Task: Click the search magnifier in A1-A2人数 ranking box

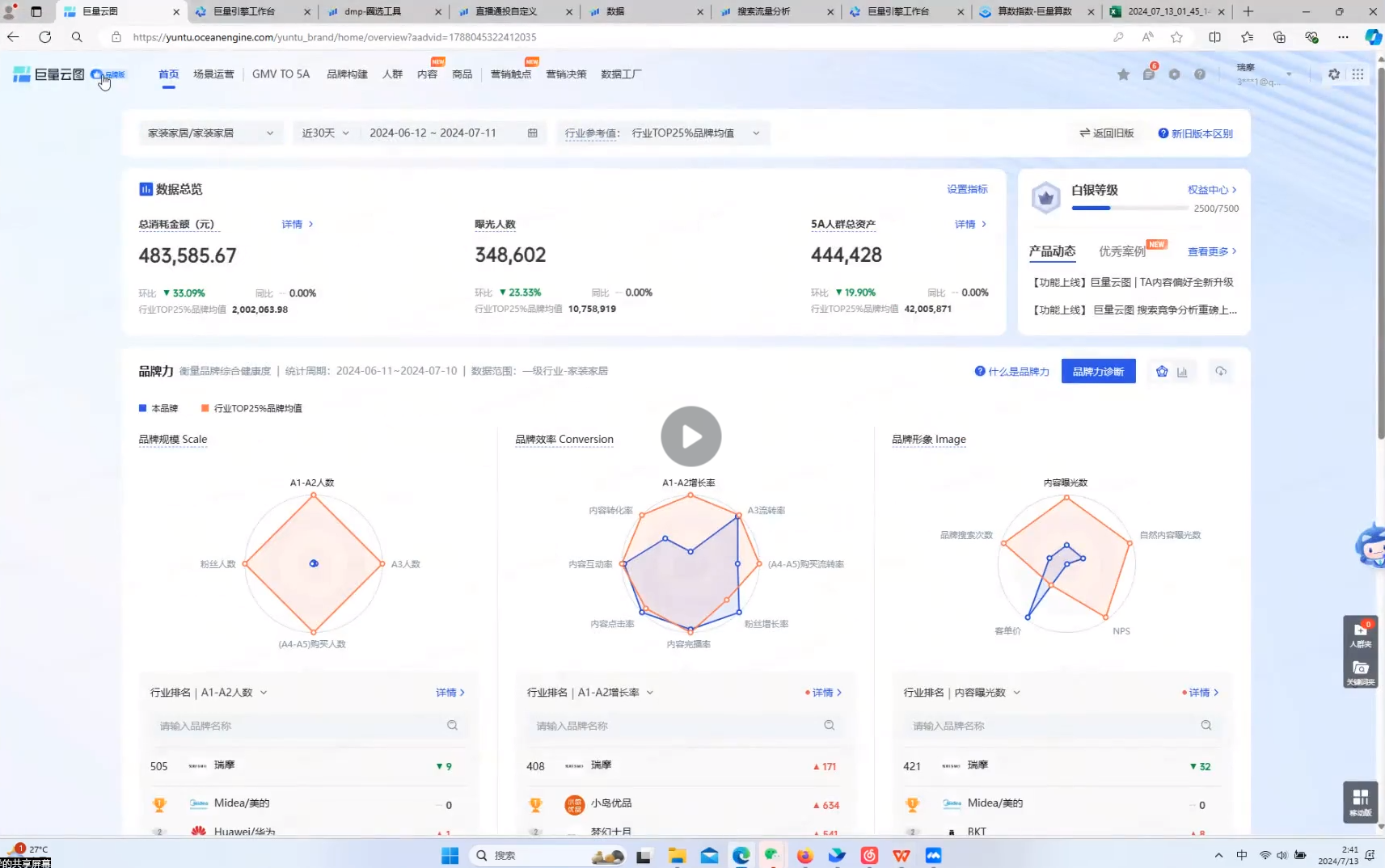Action: [x=452, y=726]
